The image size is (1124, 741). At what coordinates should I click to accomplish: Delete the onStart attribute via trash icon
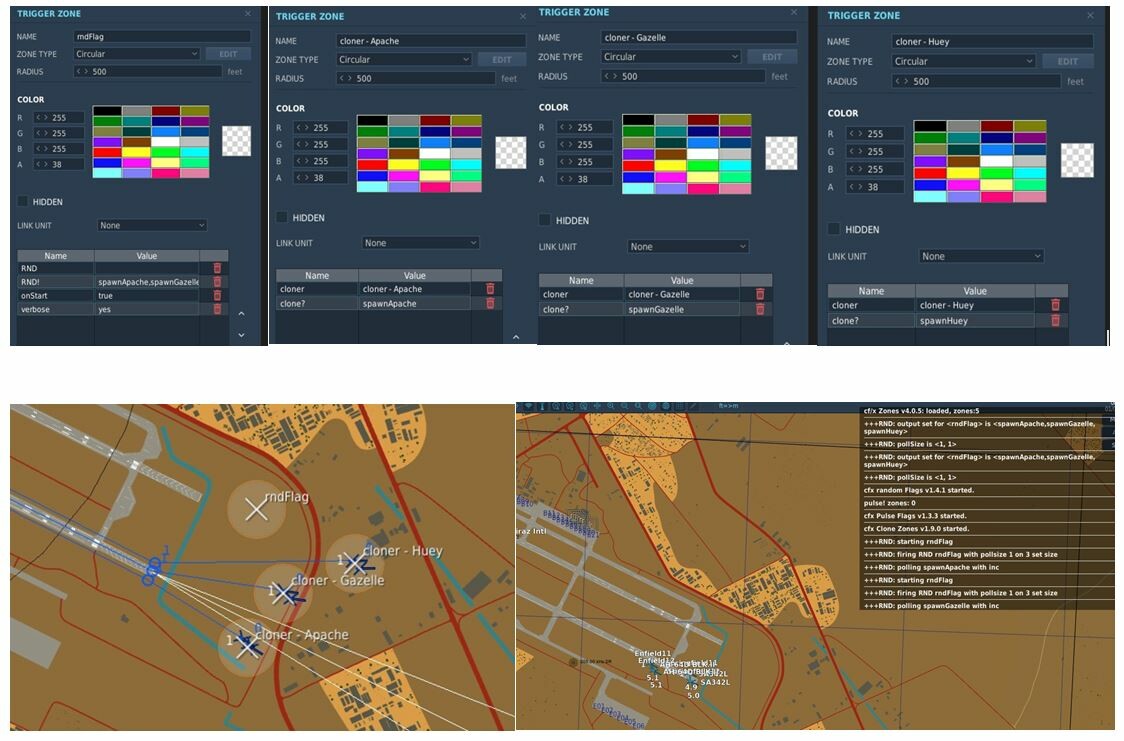[217, 295]
